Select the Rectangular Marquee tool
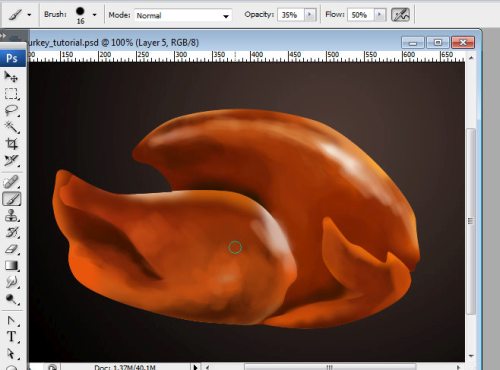This screenshot has width=500, height=370. (x=11, y=94)
